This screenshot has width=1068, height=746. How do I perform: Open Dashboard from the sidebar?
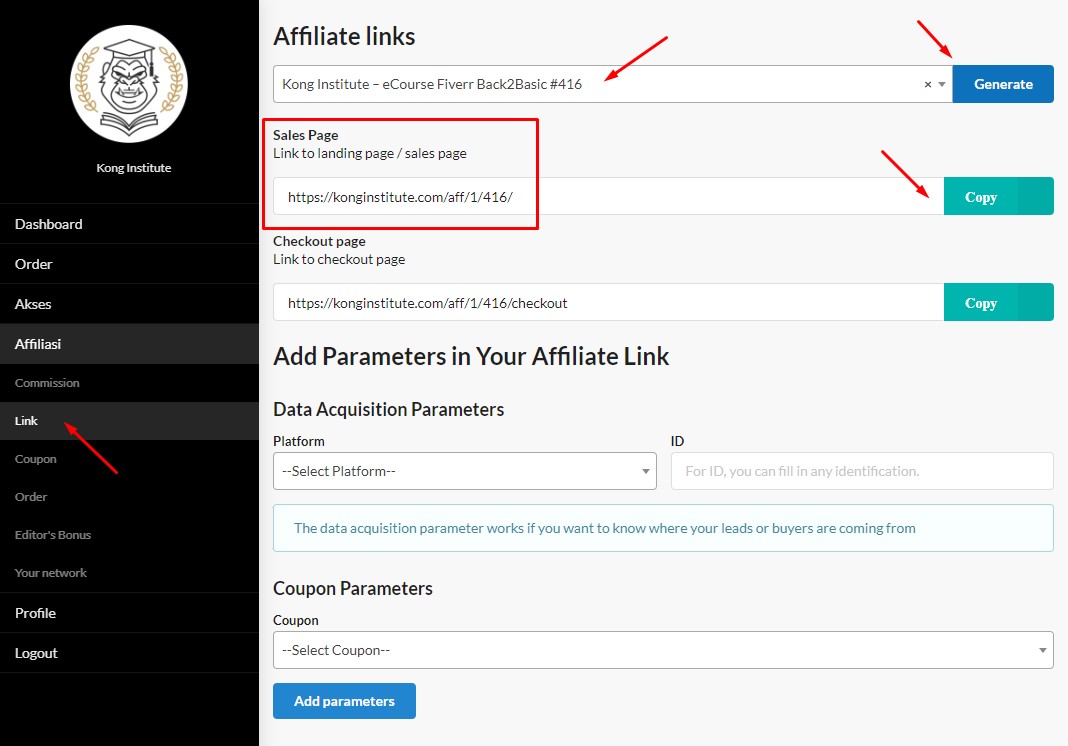[x=49, y=224]
